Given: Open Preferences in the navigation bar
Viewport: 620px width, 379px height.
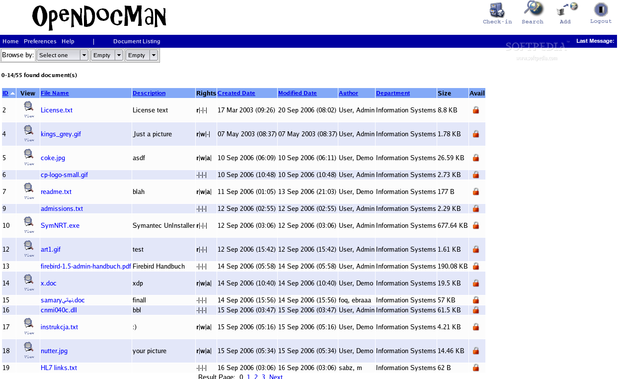Looking at the screenshot, I should pyautogui.click(x=40, y=41).
